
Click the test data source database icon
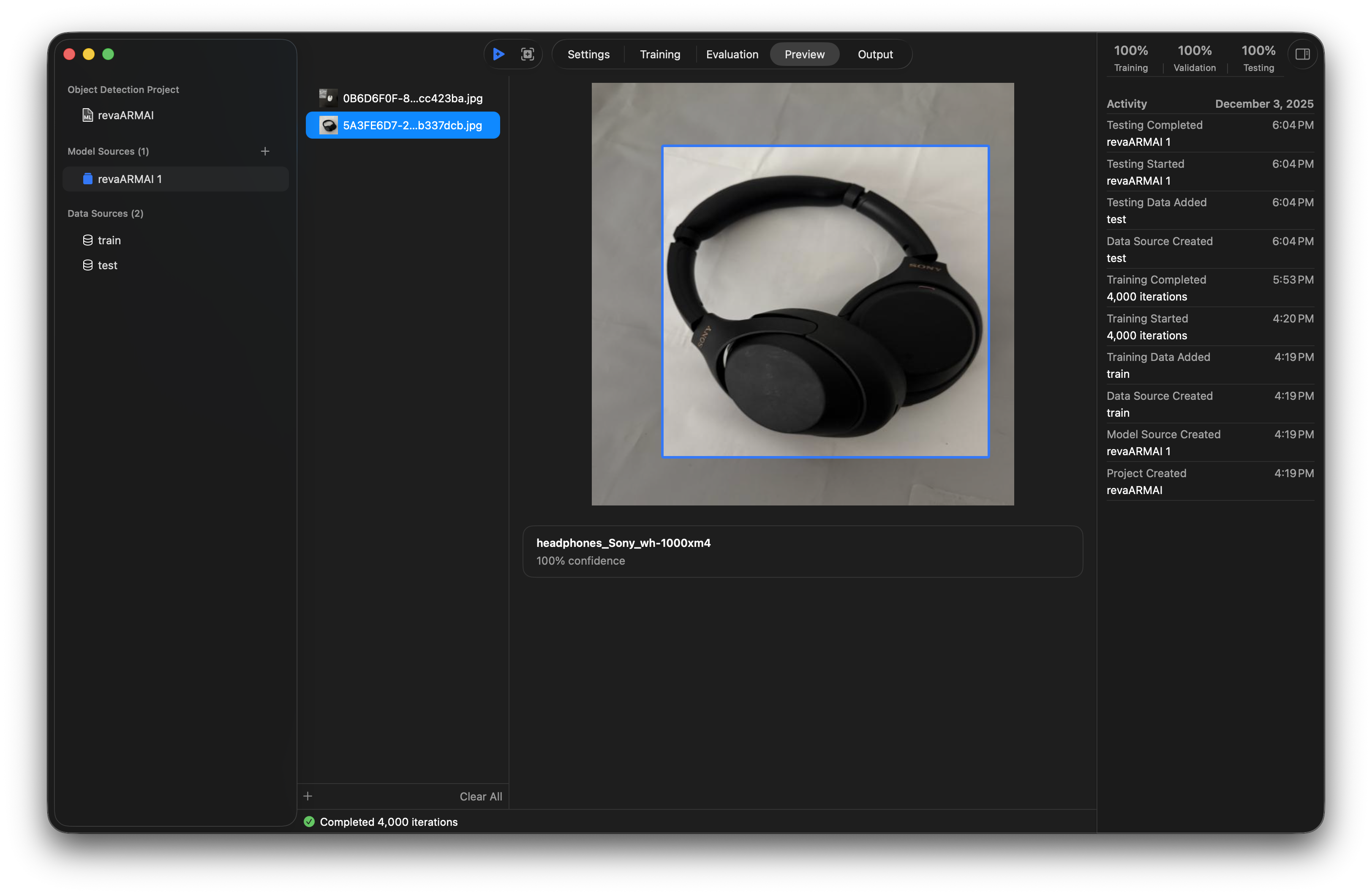(x=87, y=265)
